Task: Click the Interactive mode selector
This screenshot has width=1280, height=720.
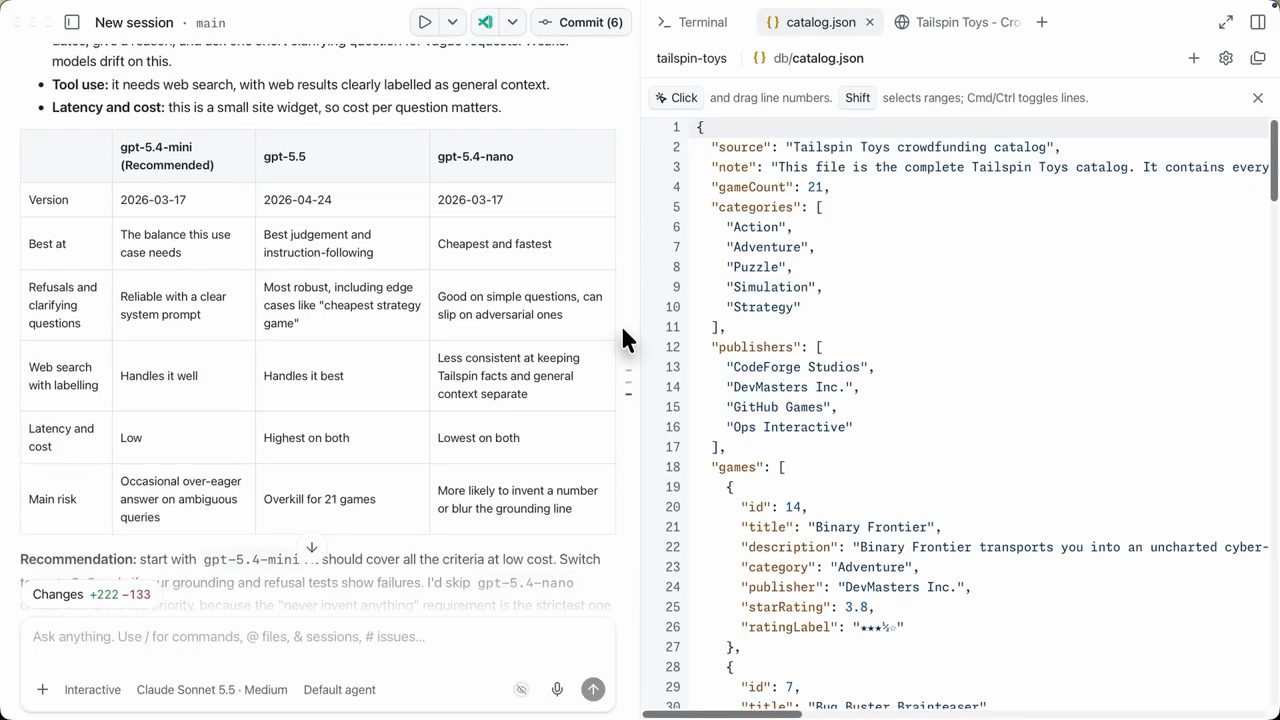Action: 92,689
